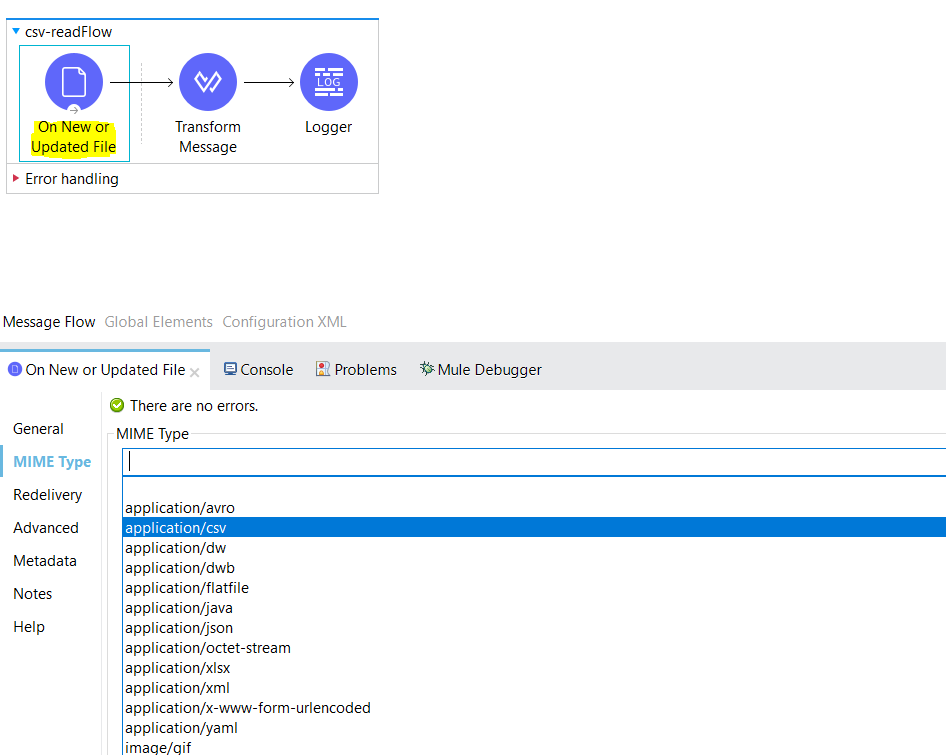Open the General settings section
The height and width of the screenshot is (755, 946).
(38, 429)
